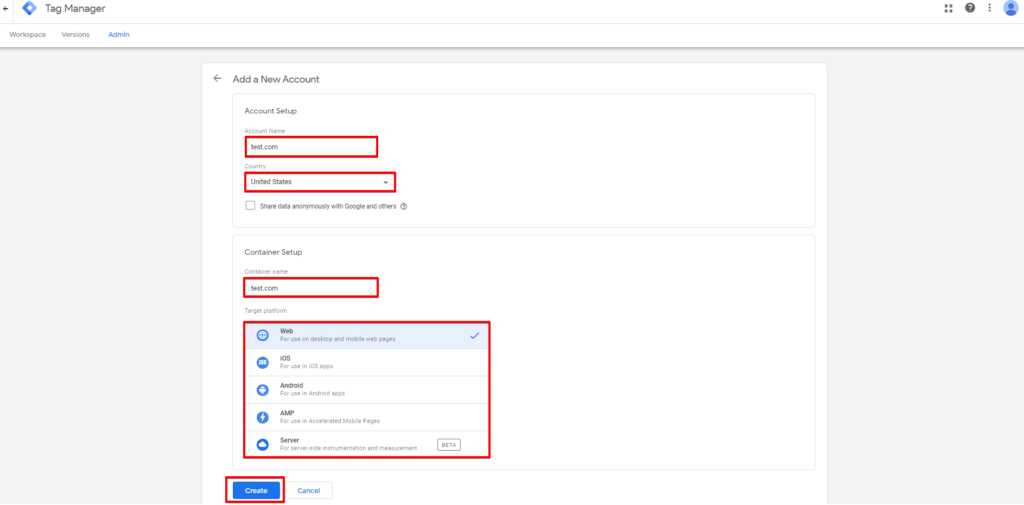Select Android as target platform
1024x505 pixels.
(367, 390)
